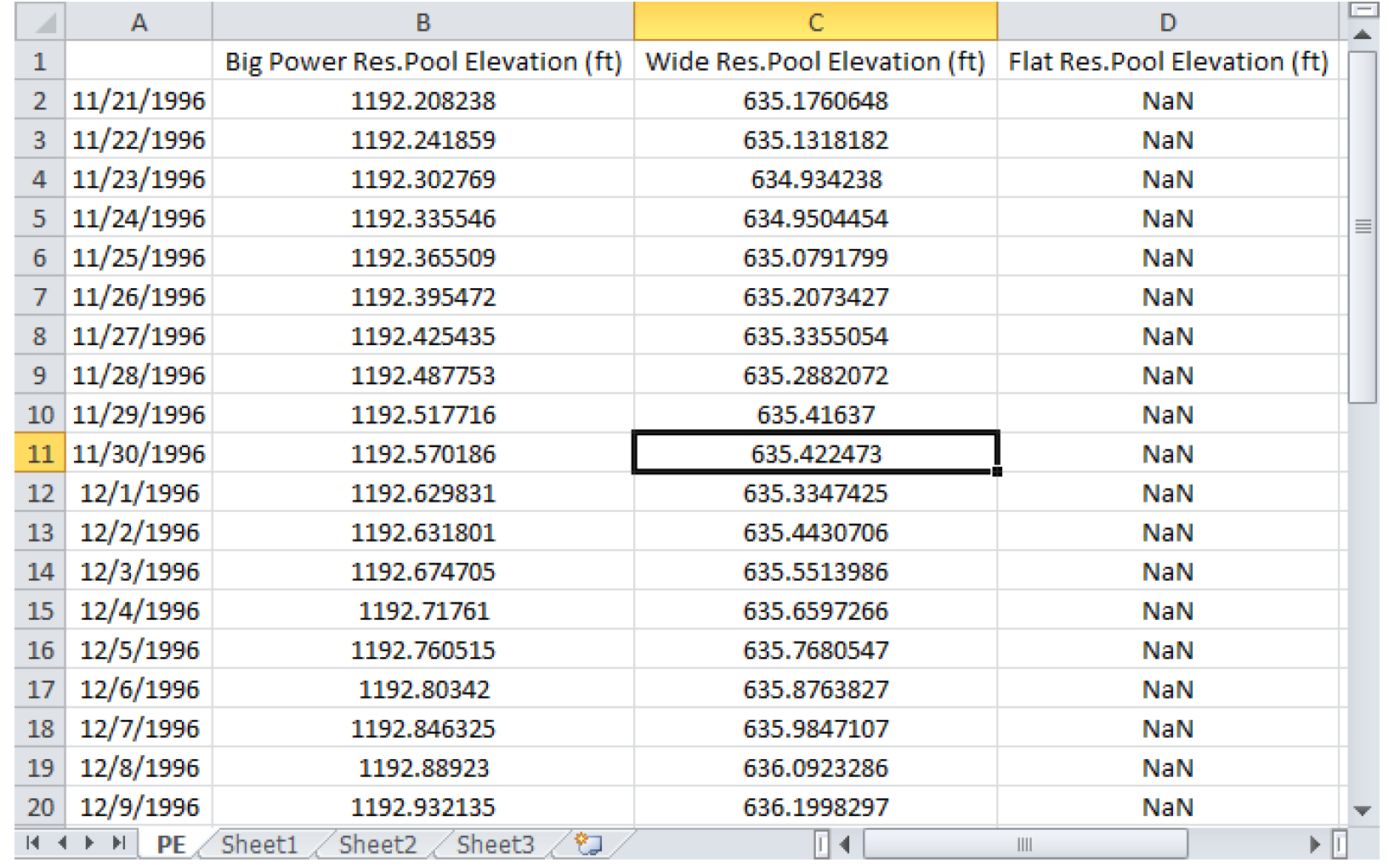This screenshot has height=868, width=1389.
Task: Select row 11 header
Action: pyautogui.click(x=40, y=454)
